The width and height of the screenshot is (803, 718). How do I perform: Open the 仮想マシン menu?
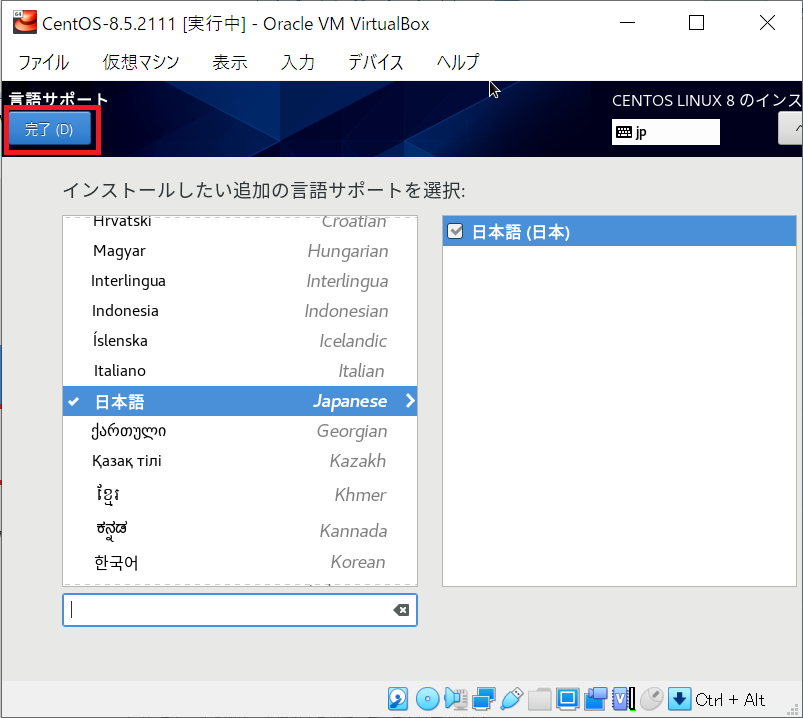141,62
